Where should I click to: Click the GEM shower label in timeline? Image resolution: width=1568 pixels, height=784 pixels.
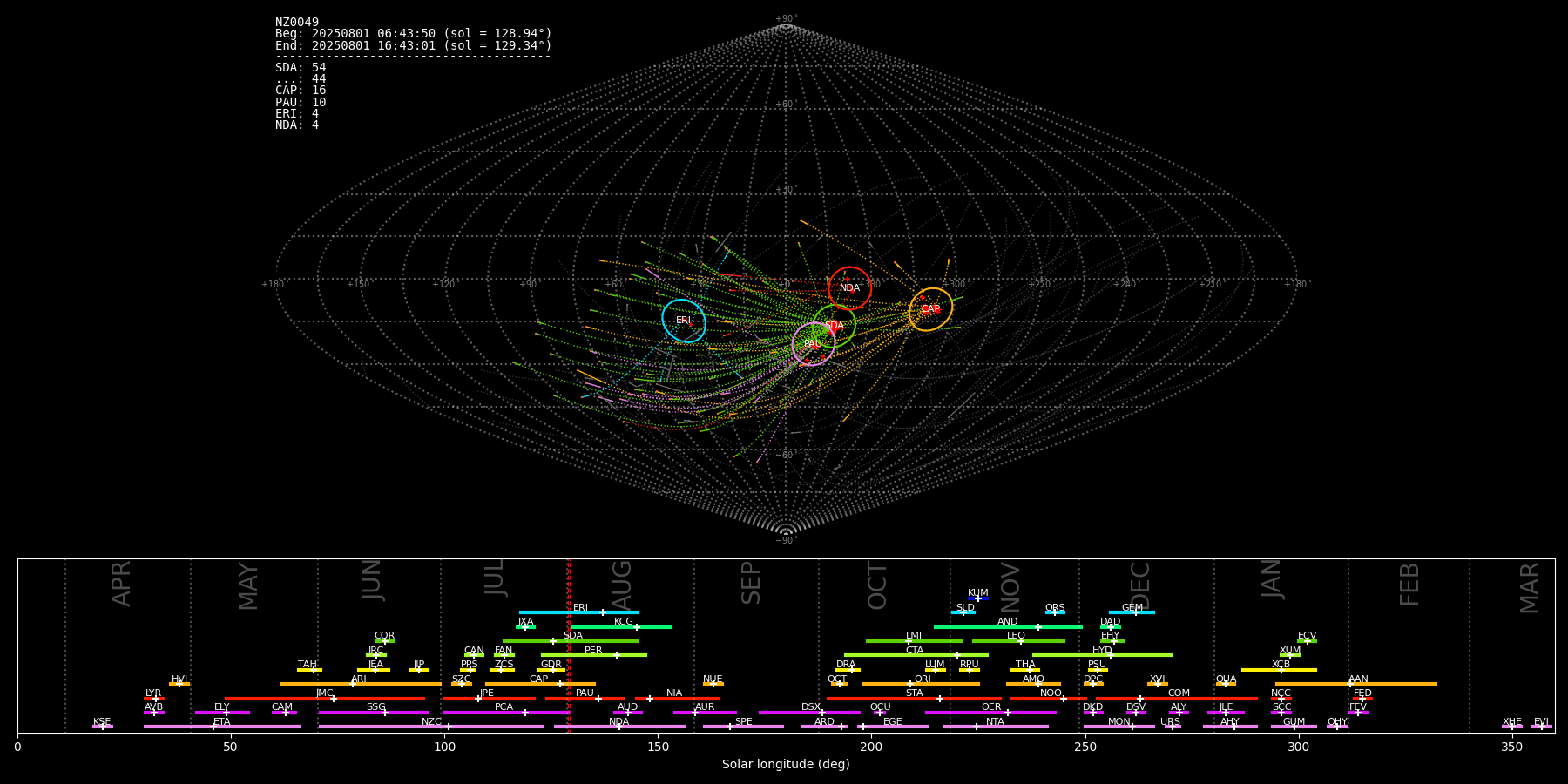click(1132, 608)
